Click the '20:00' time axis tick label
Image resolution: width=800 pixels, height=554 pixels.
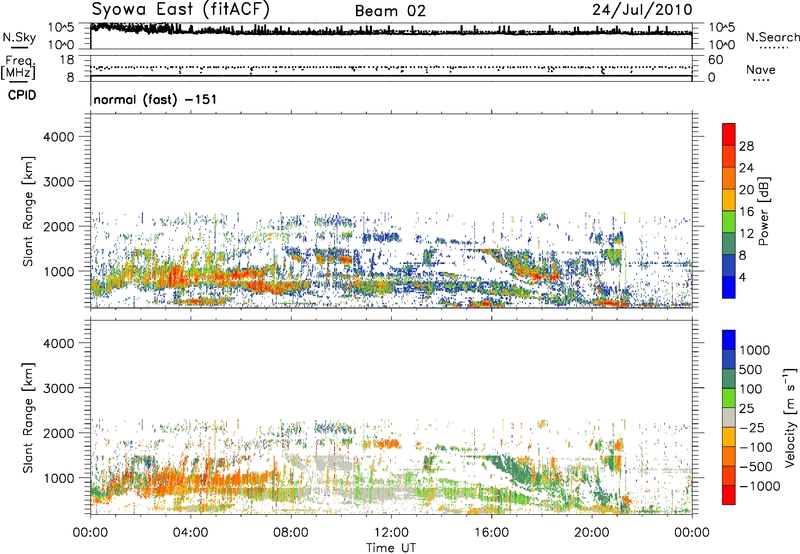pyautogui.click(x=591, y=533)
